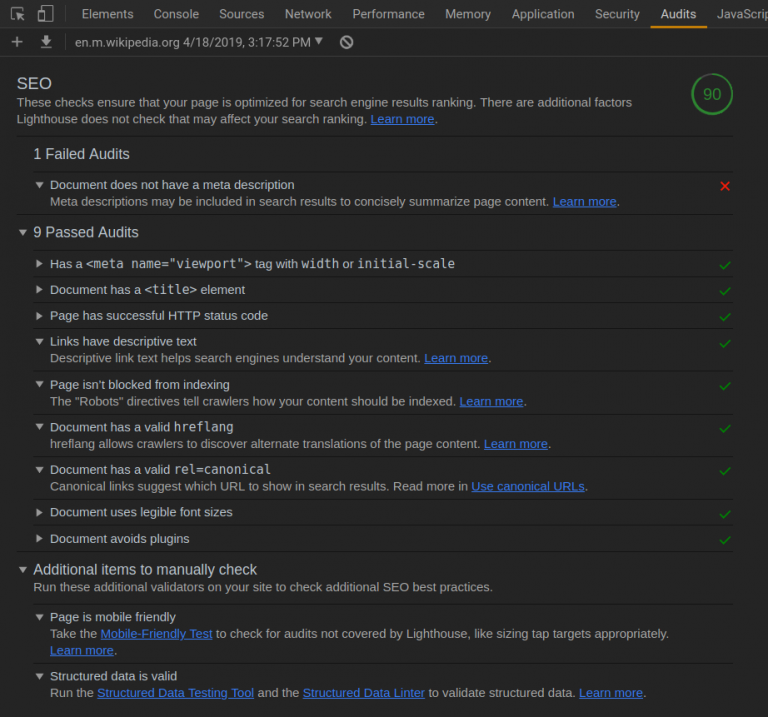The width and height of the screenshot is (768, 717).
Task: Open the Security tab
Action: [x=617, y=14]
